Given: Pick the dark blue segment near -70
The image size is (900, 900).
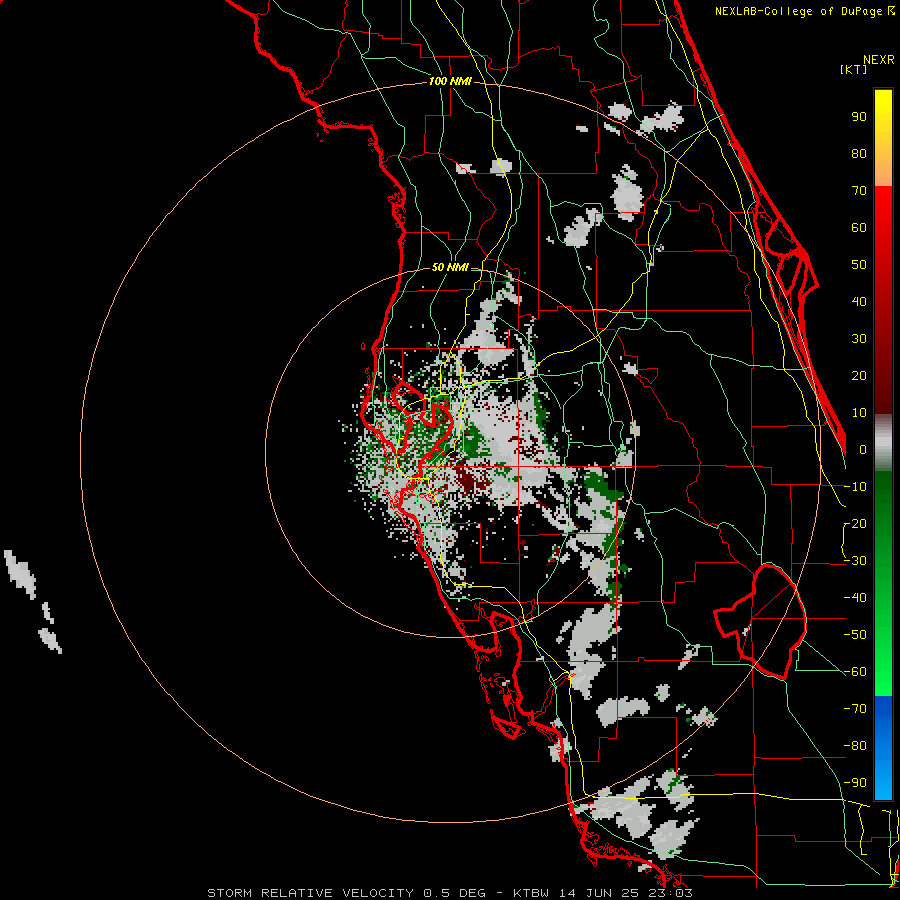Looking at the screenshot, I should coord(883,712).
